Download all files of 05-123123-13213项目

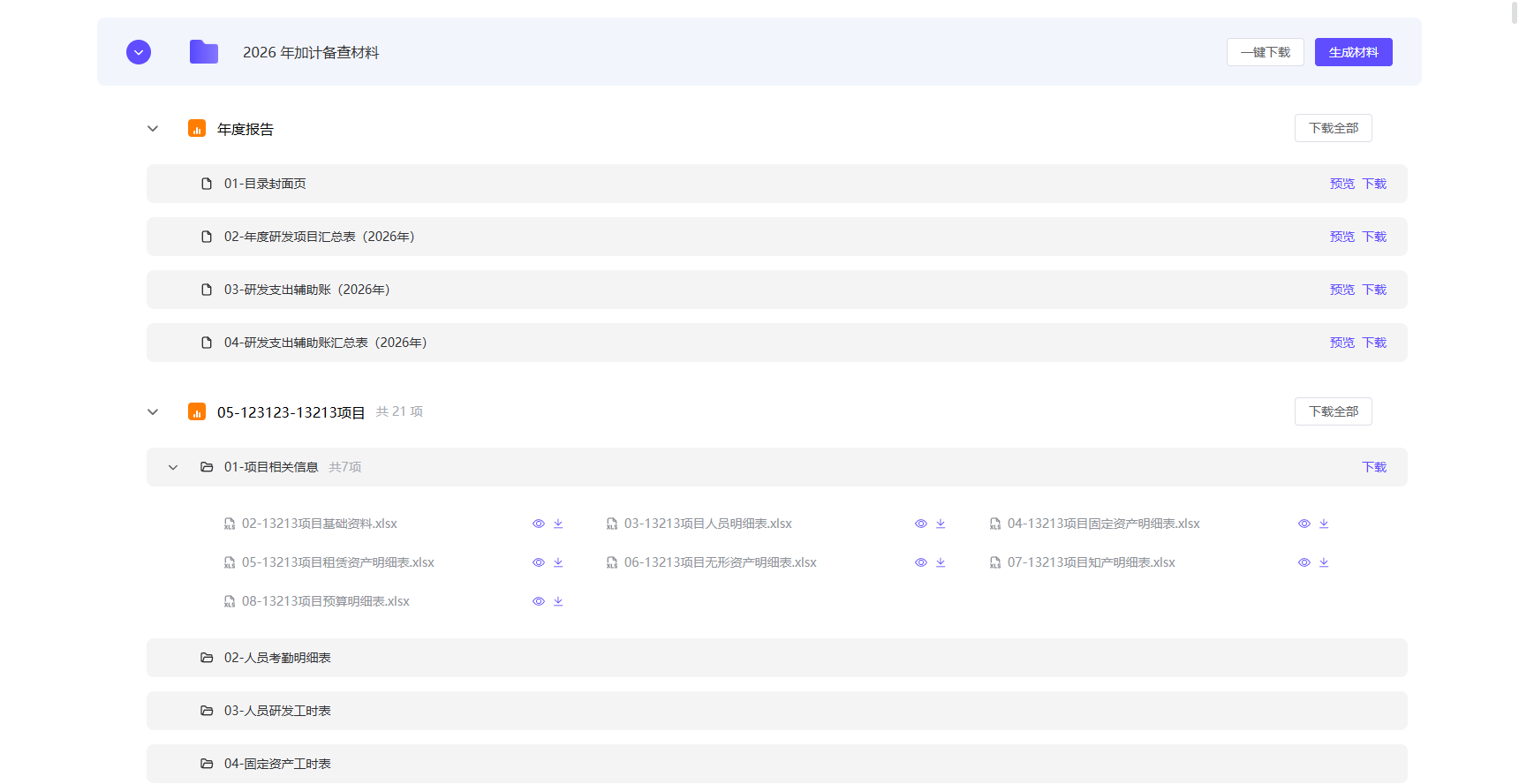point(1333,411)
